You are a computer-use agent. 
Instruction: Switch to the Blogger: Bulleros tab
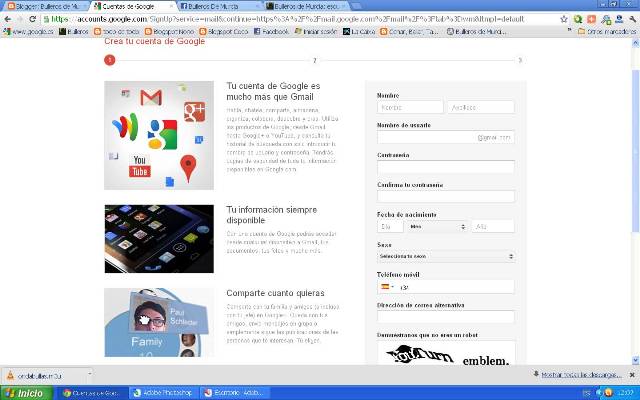46,6
